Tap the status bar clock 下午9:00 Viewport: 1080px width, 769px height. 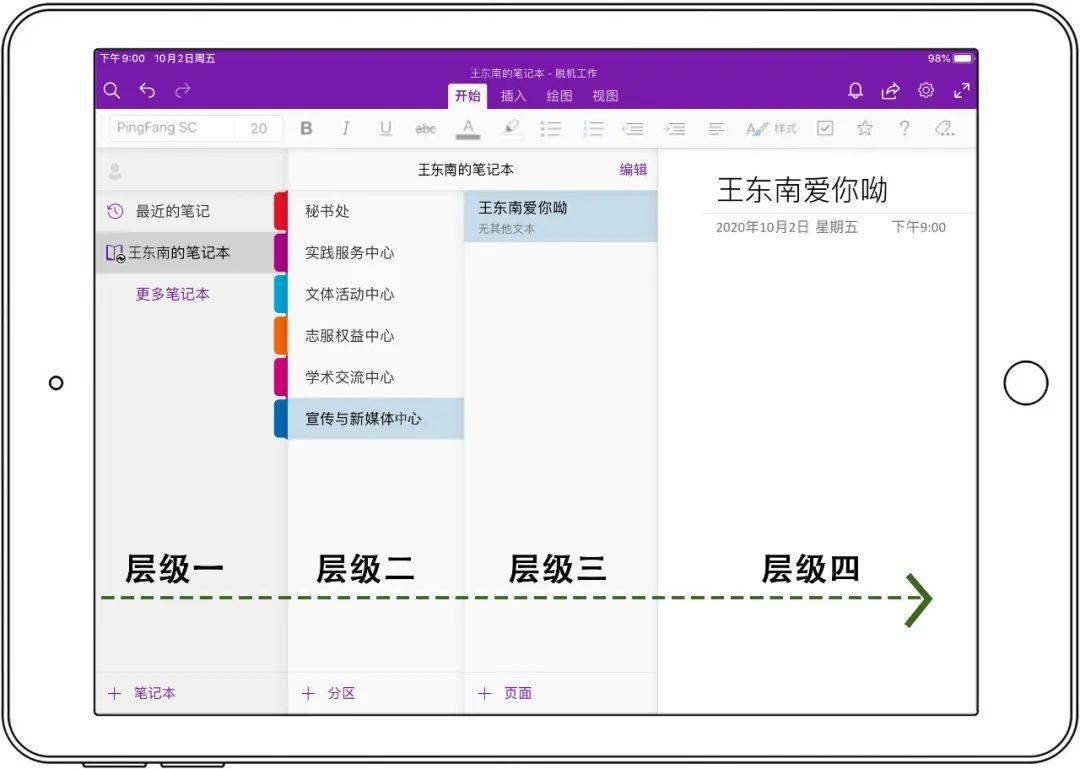(123, 59)
